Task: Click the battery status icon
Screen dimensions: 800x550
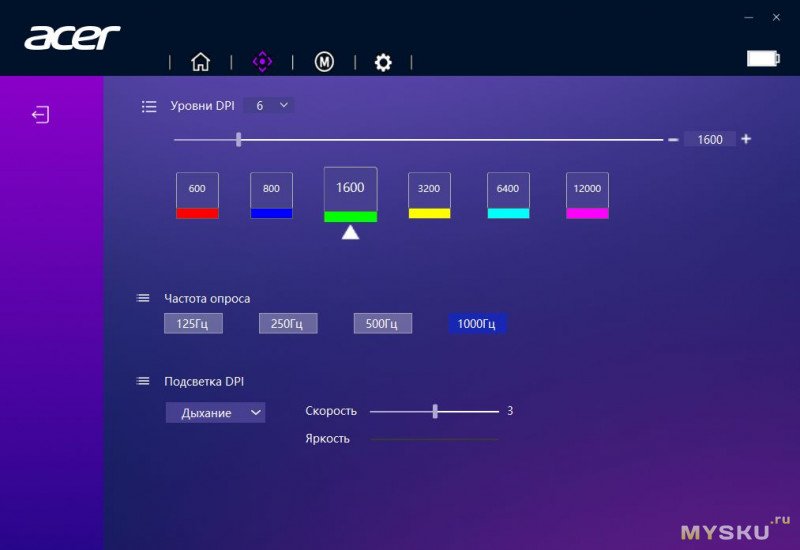Action: 762,59
